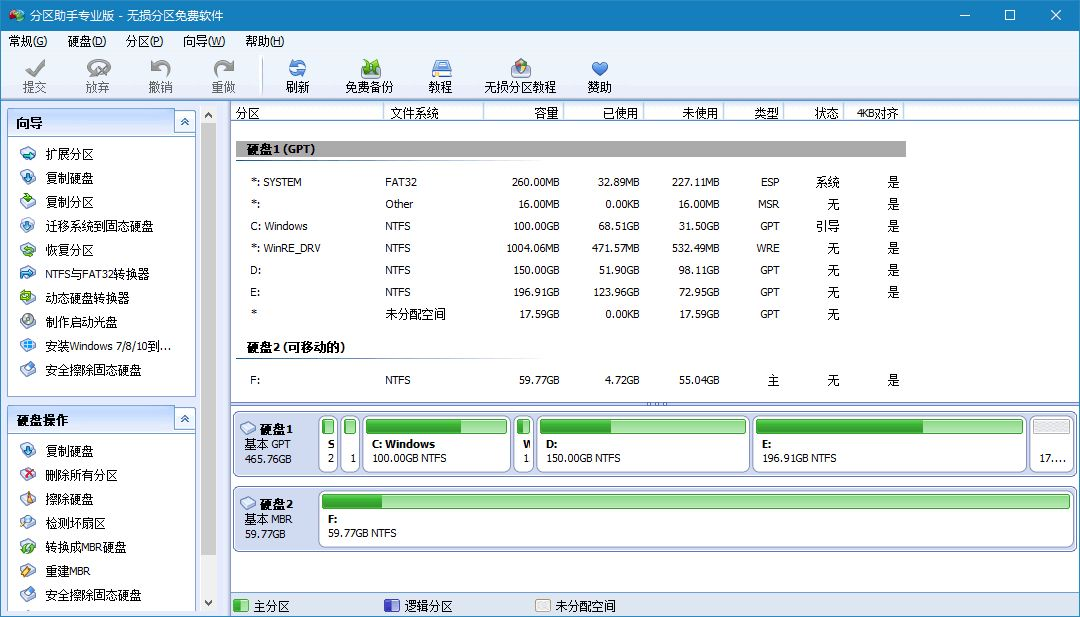Screen dimensions: 1080x617
Task: Open the 教程 tutorial icon
Action: click(440, 76)
